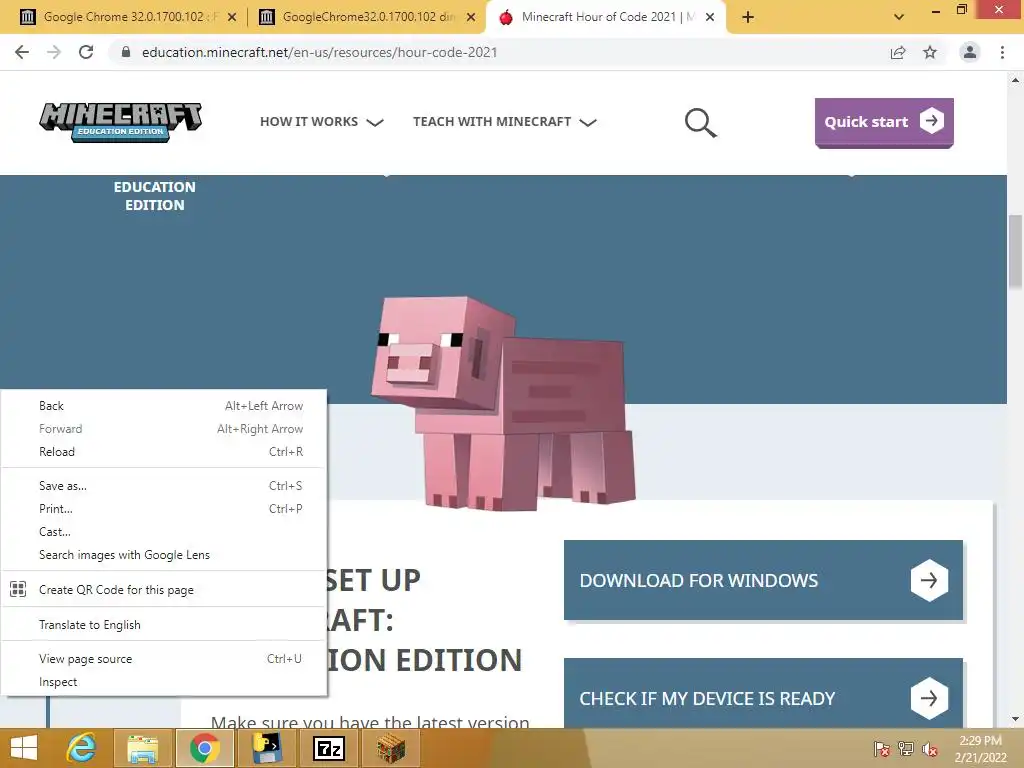Click the pink Minecraft pig image
The height and width of the screenshot is (768, 1024).
tap(504, 403)
